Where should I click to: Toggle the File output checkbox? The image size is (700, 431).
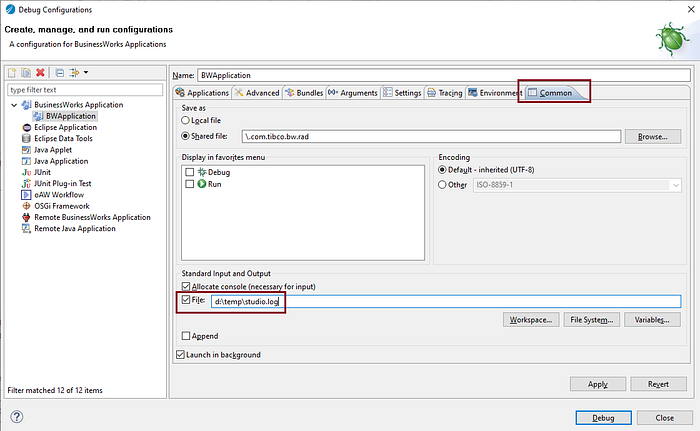click(186, 300)
